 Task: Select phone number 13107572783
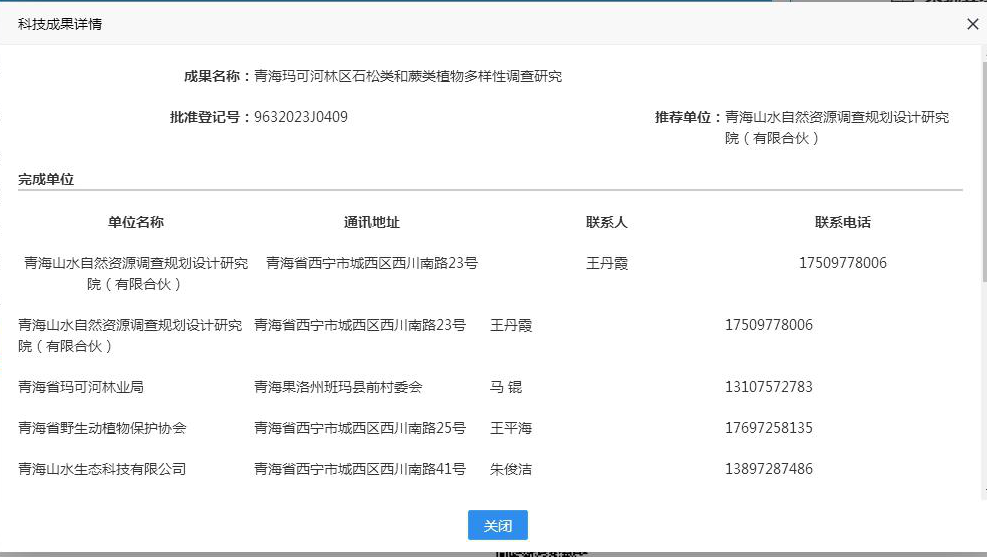(768, 387)
